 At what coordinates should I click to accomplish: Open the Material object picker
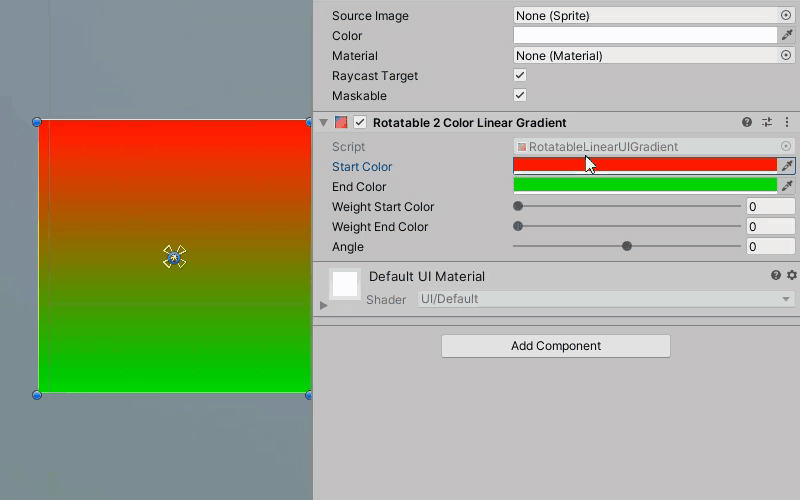point(786,55)
